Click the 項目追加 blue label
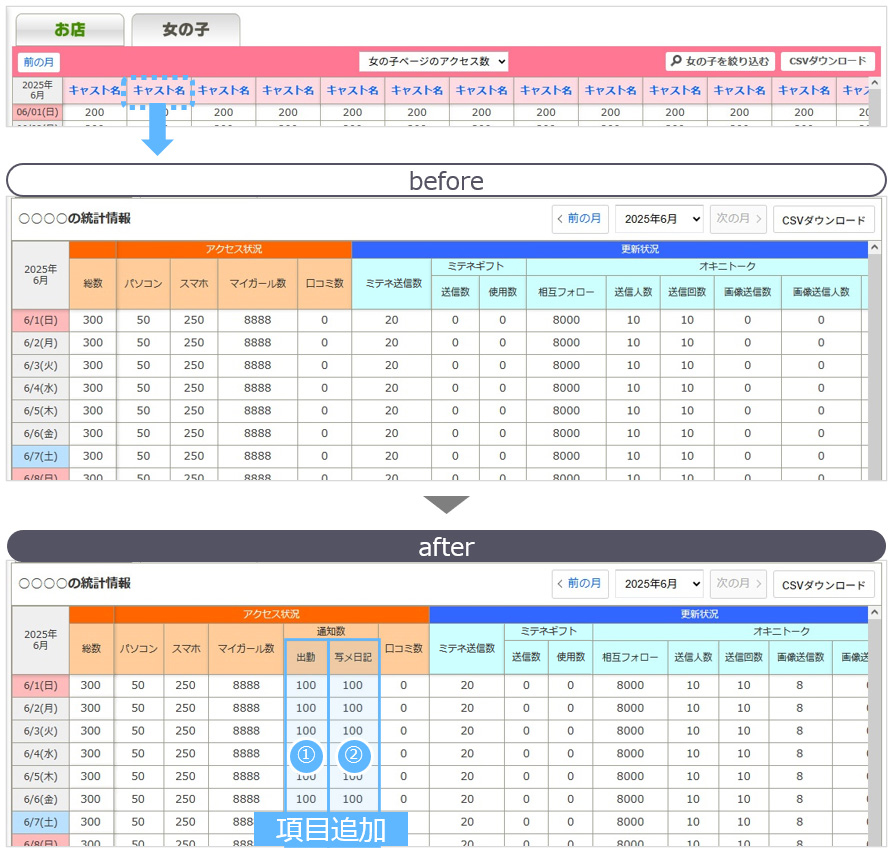The height and width of the screenshot is (854, 891). tap(331, 830)
